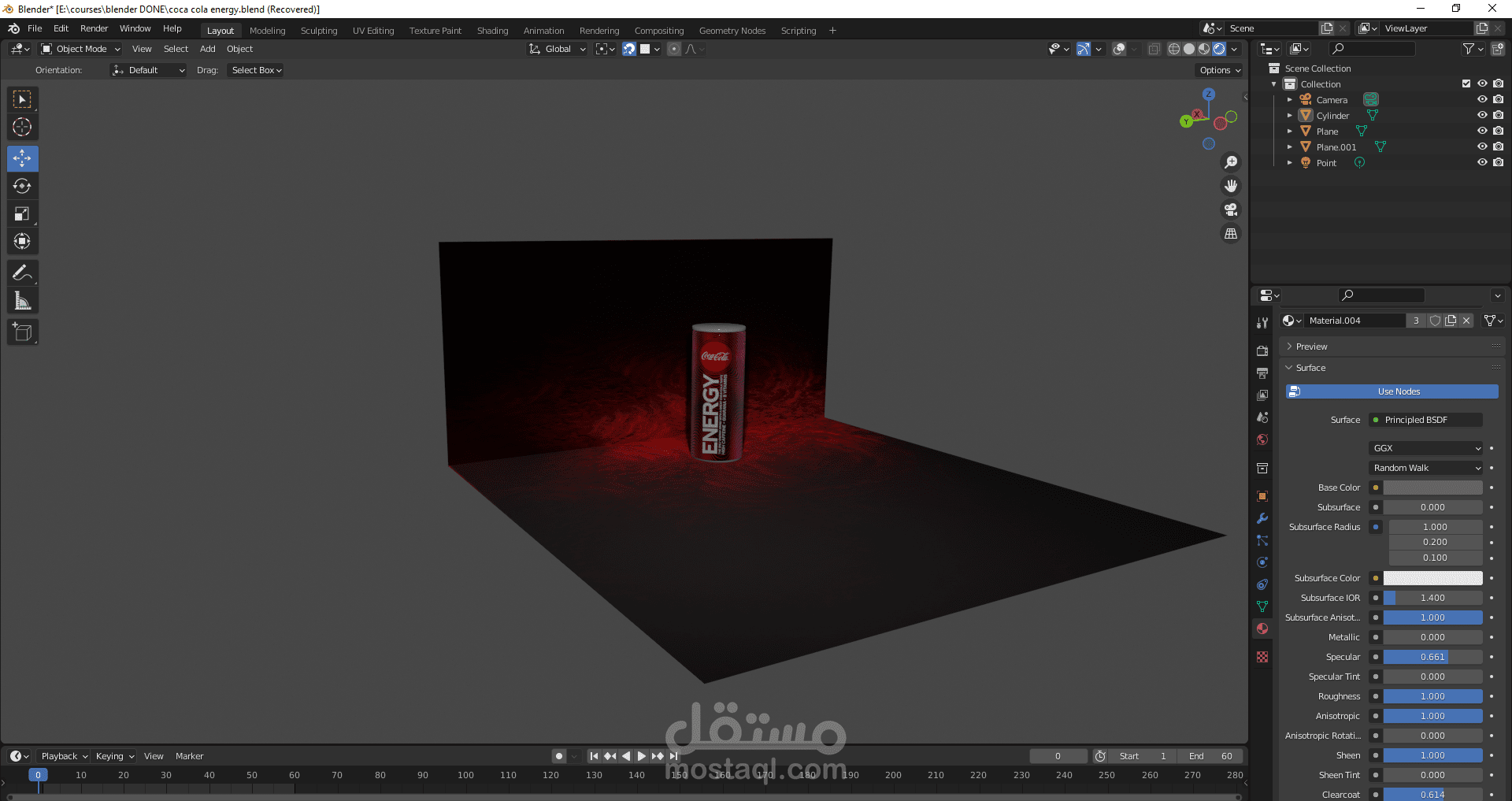1512x801 pixels.
Task: Hide the Cylinder in viewport
Action: click(1482, 116)
